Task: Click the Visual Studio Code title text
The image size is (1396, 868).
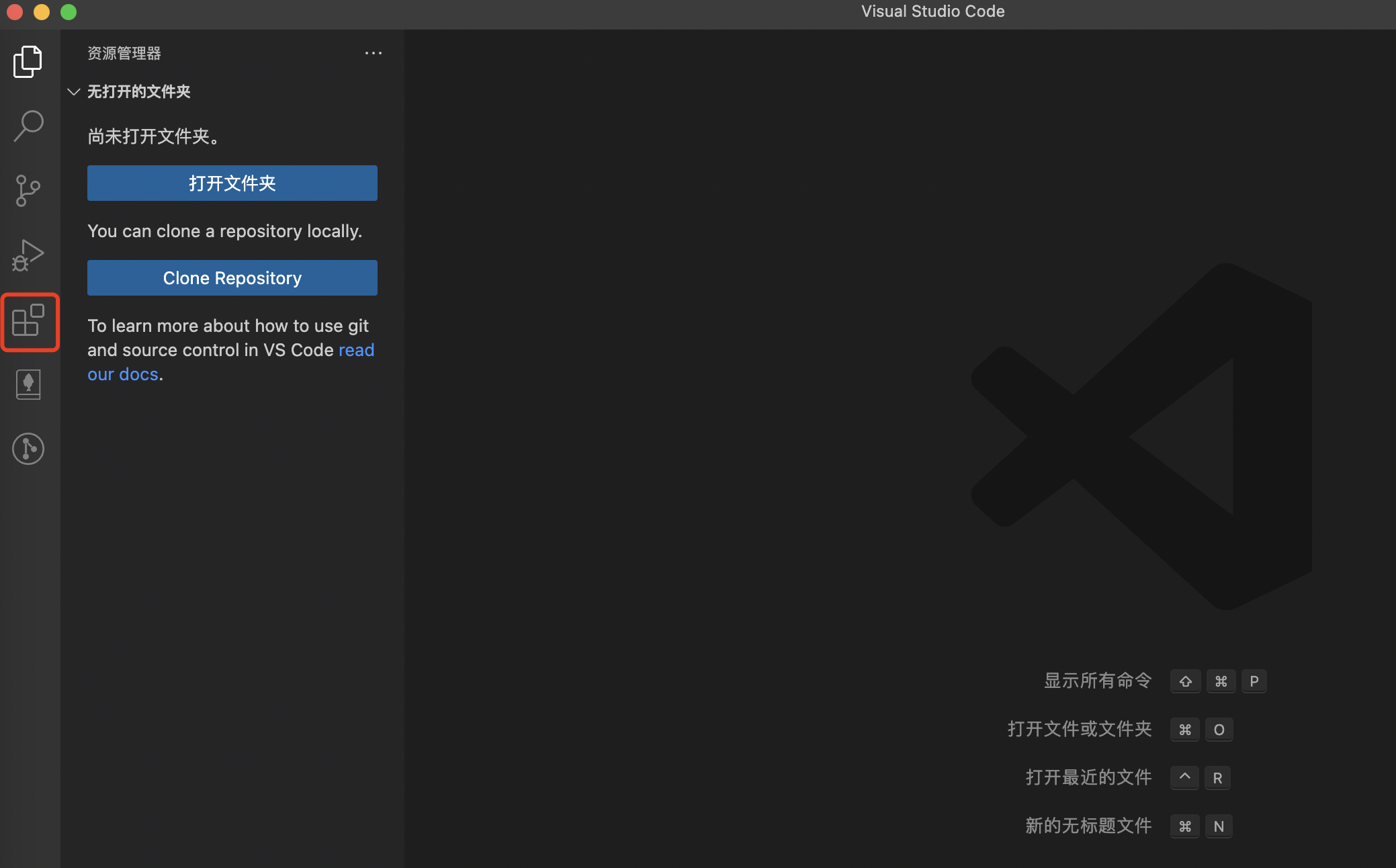Action: click(932, 11)
